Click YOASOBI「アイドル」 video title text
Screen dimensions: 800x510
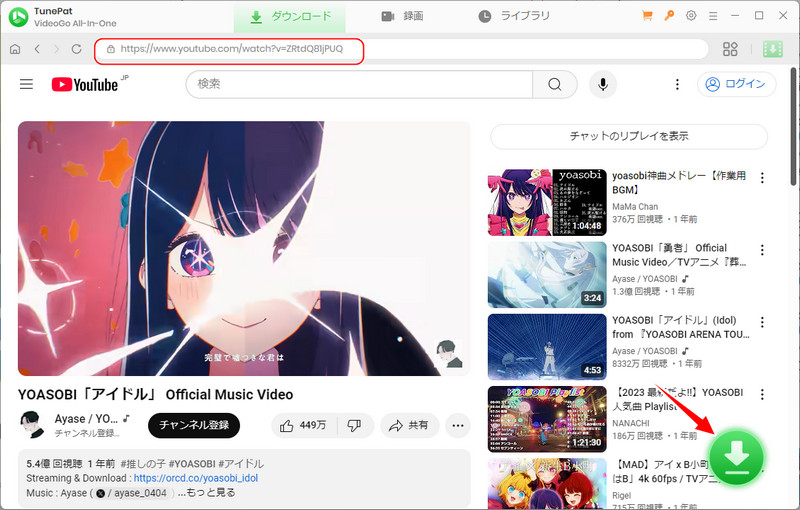pyautogui.click(x=155, y=395)
